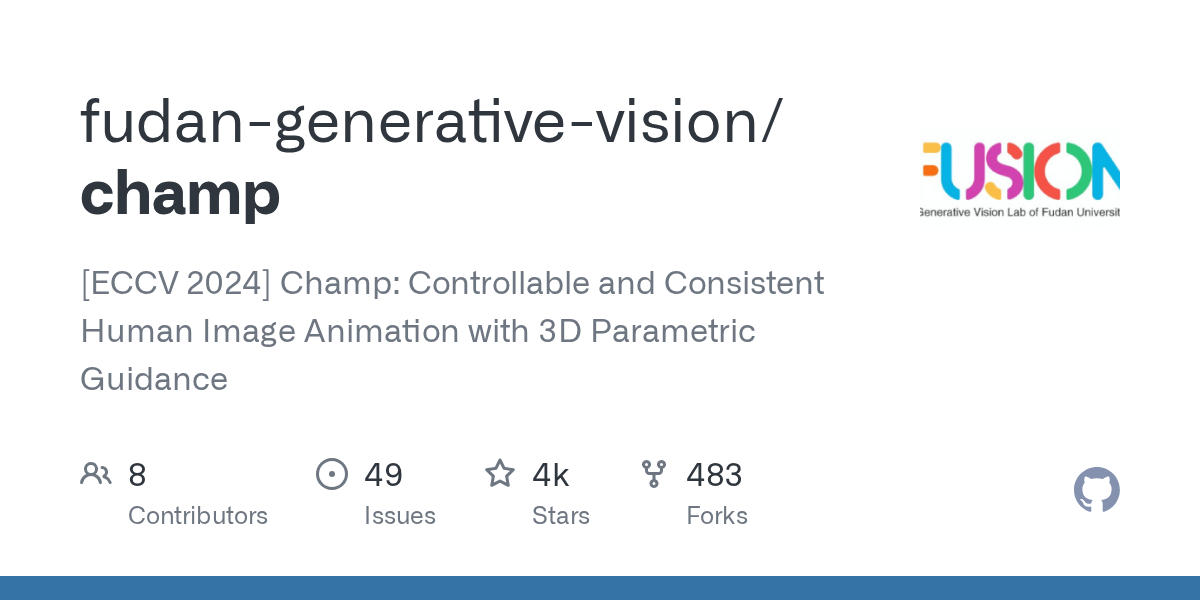The image size is (1200, 600).
Task: Click the contributors count 8
Action: coord(137,475)
